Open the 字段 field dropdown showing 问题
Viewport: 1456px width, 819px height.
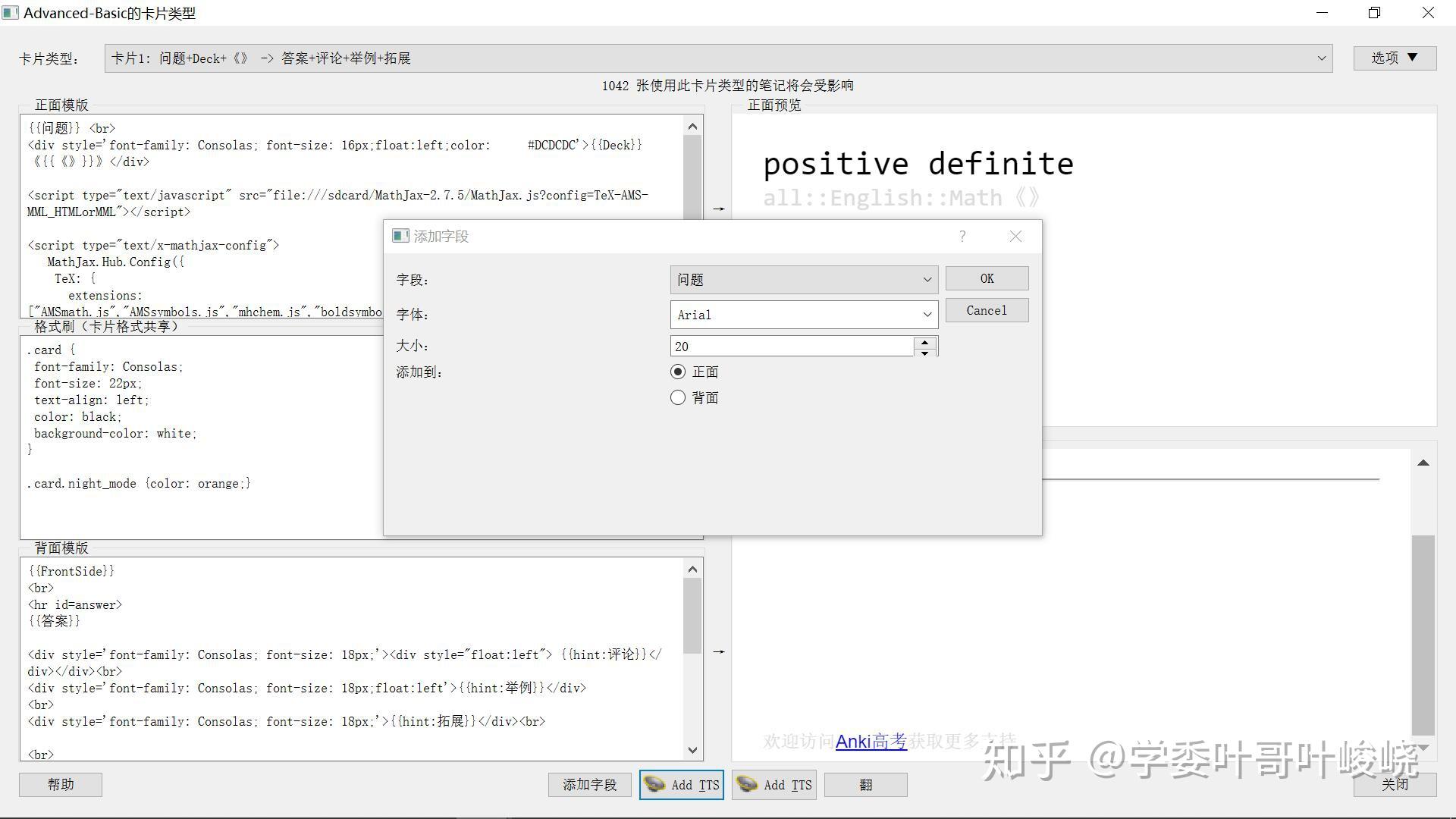[804, 280]
